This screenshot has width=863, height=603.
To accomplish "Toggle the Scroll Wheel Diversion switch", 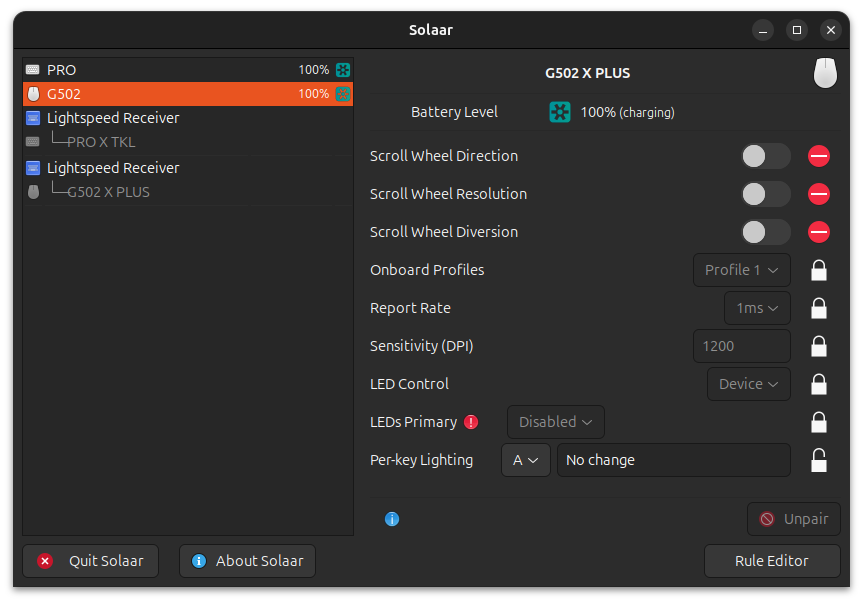I will click(766, 232).
